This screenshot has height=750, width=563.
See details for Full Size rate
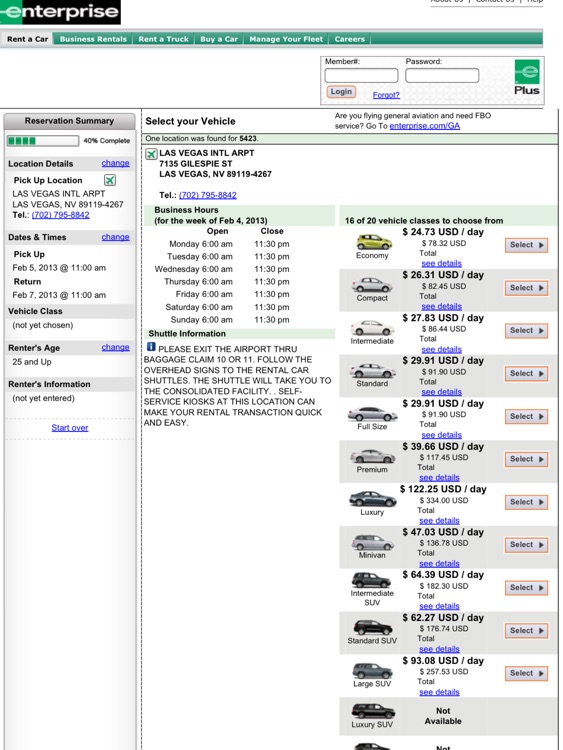pyautogui.click(x=442, y=435)
